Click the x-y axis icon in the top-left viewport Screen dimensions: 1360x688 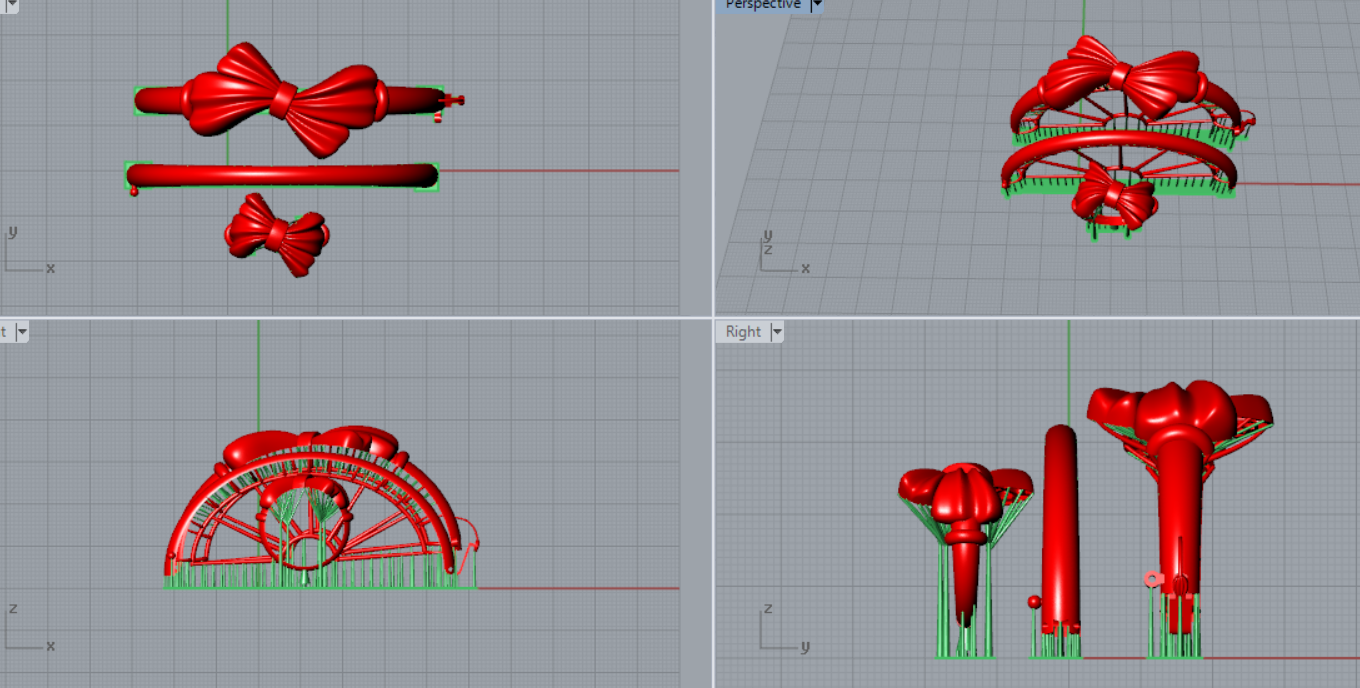(27, 255)
